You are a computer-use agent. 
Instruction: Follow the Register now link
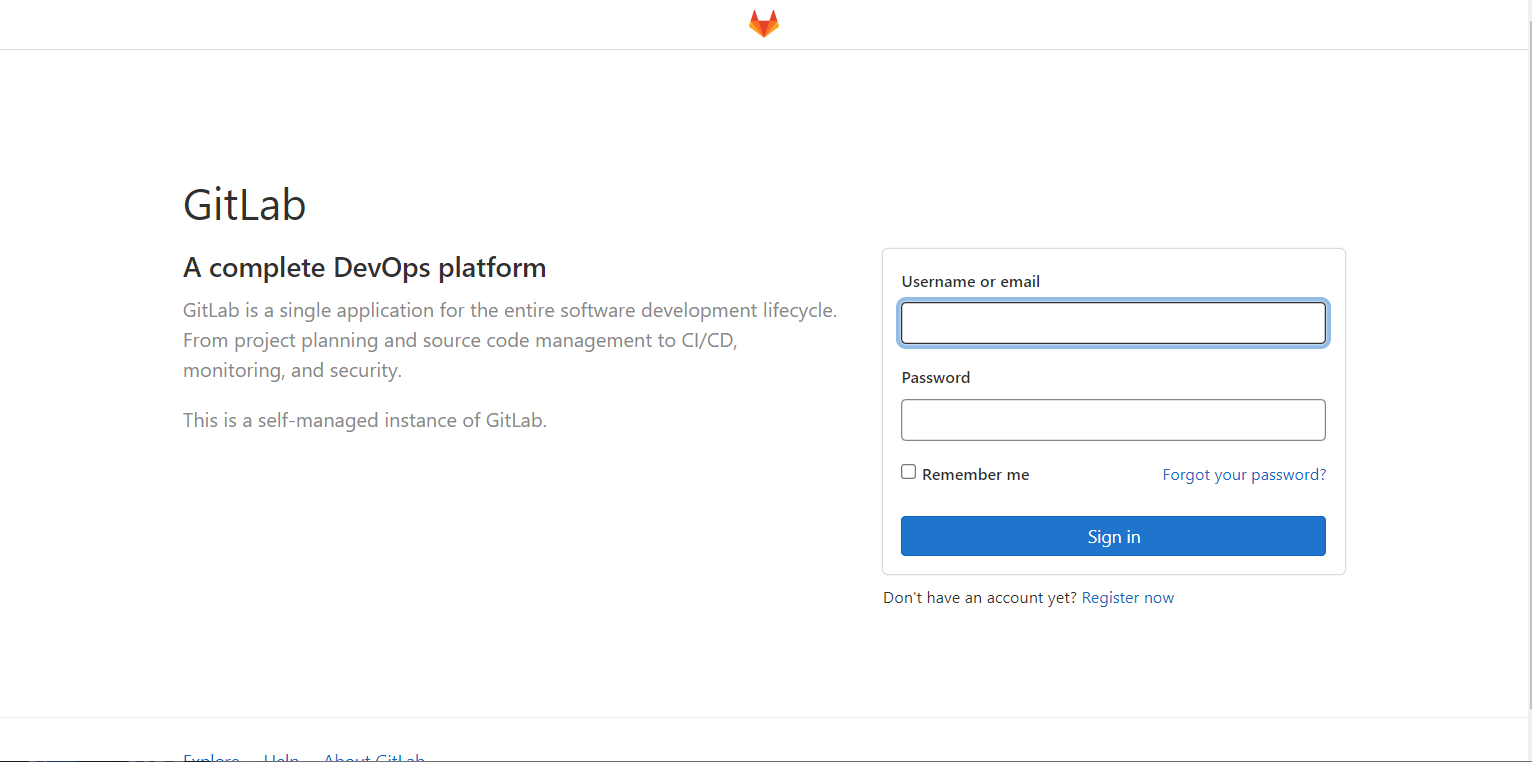pyautogui.click(x=1128, y=598)
